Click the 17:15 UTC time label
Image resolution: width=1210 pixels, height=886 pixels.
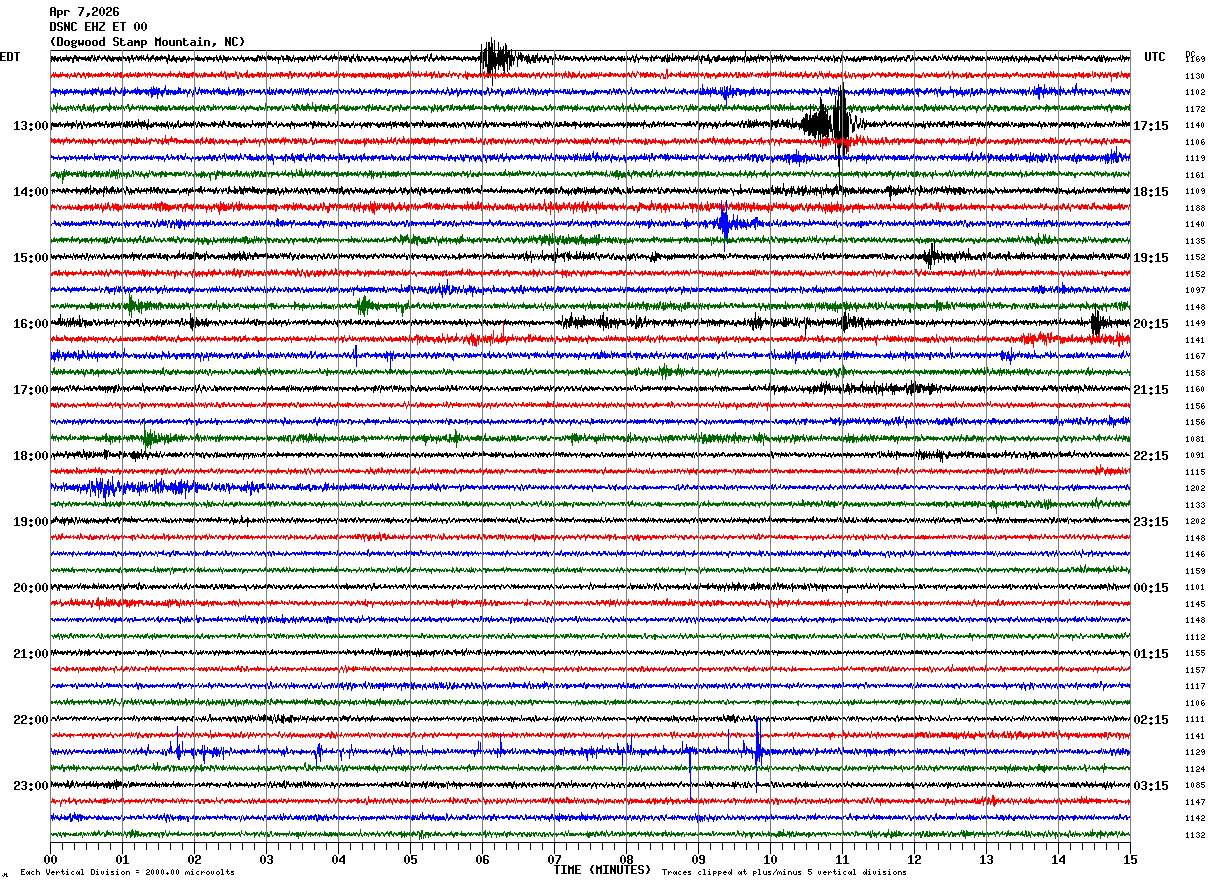[1152, 126]
